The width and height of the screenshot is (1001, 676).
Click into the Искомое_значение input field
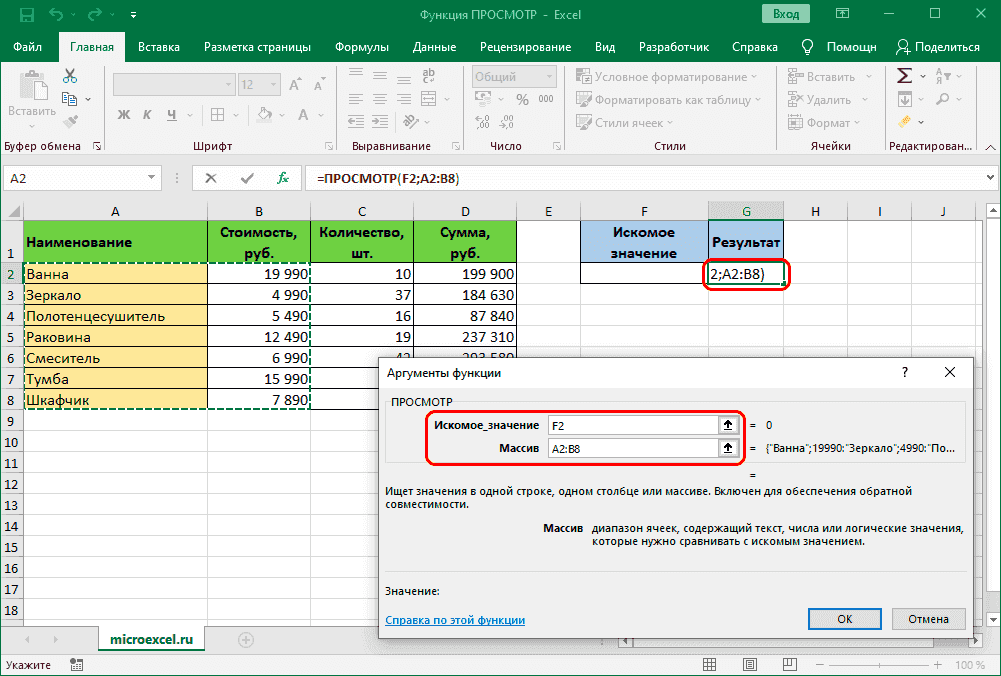pos(630,425)
